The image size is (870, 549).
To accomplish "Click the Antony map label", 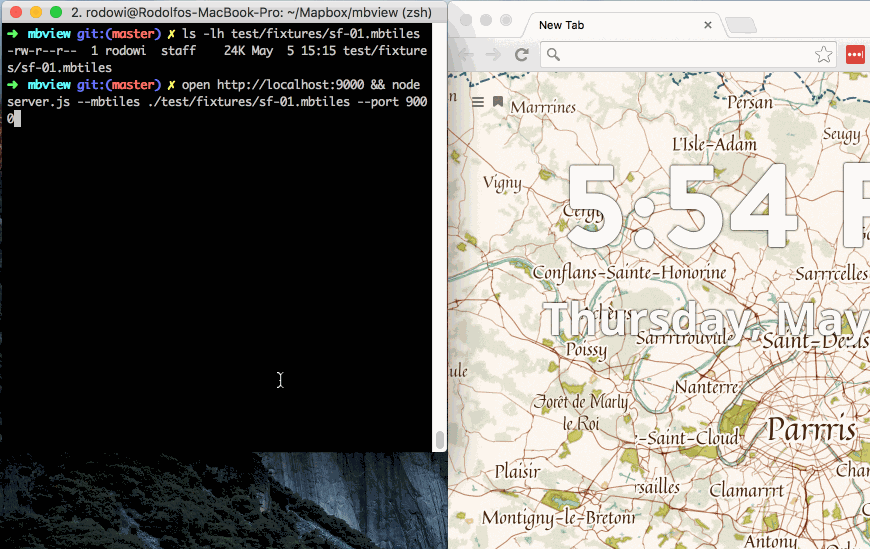I will click(770, 540).
